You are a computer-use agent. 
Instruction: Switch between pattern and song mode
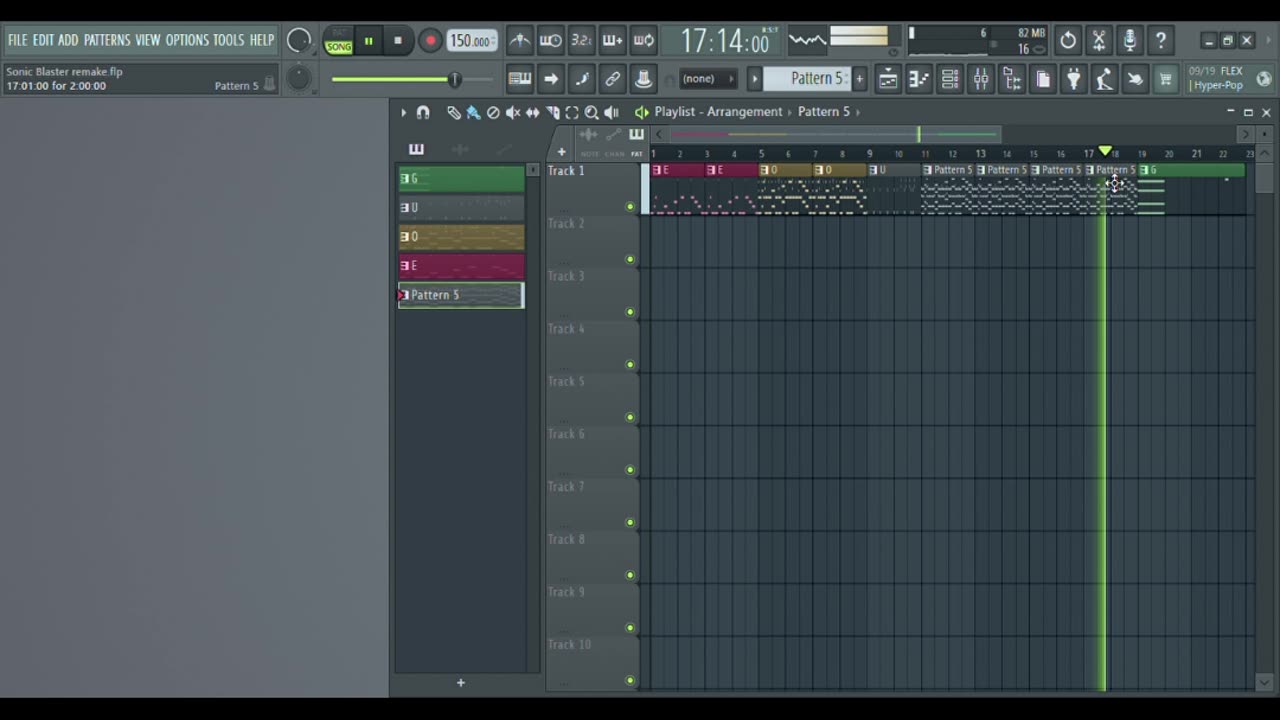(x=339, y=41)
